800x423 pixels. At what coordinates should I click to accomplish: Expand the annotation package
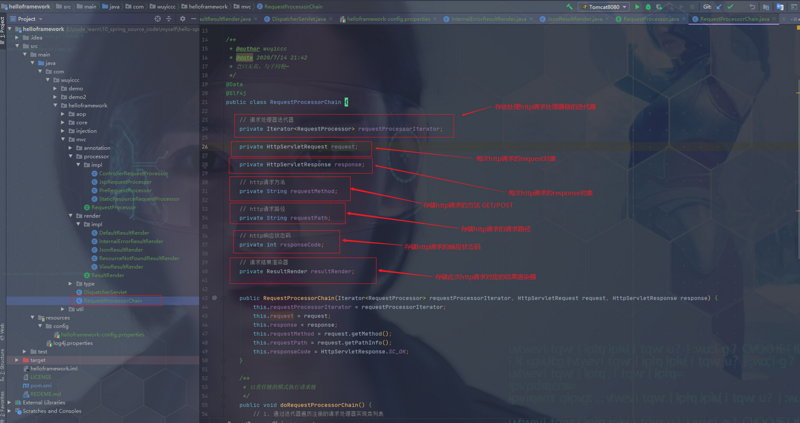(x=70, y=148)
